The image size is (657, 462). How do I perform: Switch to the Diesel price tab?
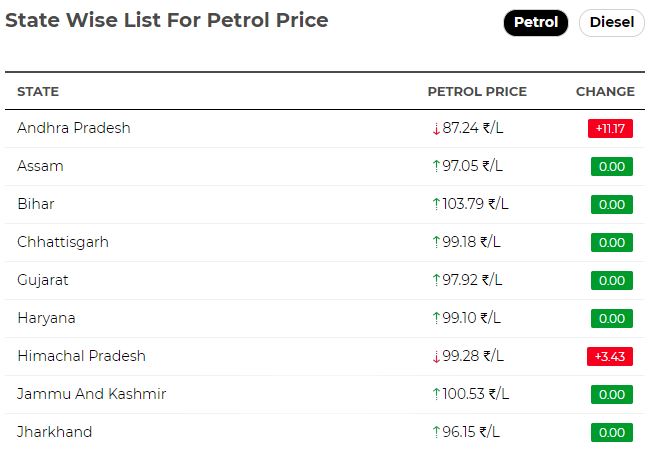tap(611, 22)
